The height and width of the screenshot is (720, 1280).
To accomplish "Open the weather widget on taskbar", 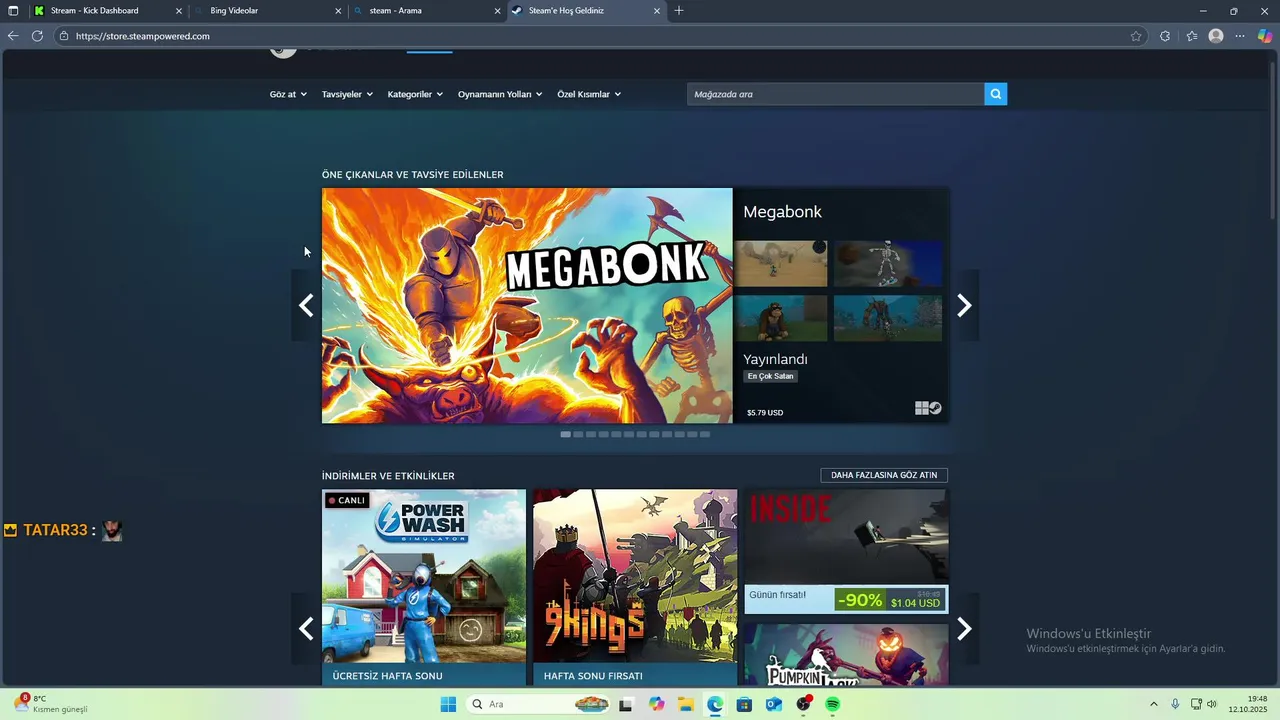I will click(x=52, y=704).
